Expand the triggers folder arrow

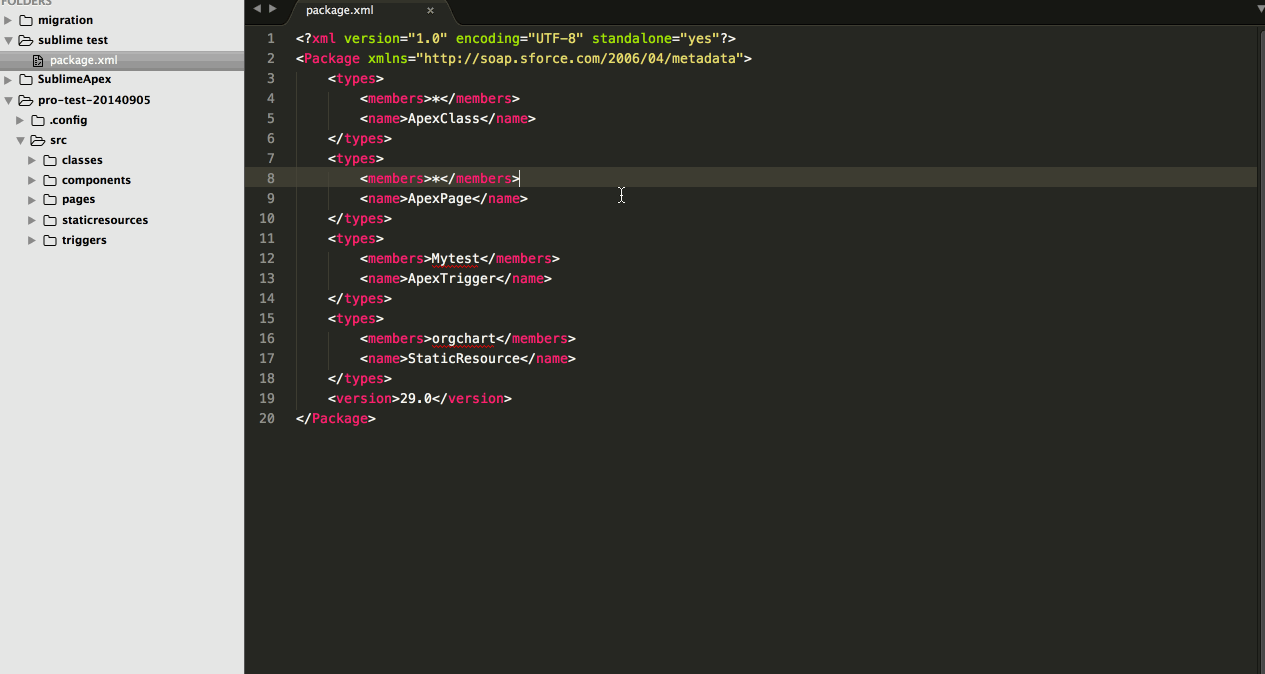point(32,240)
